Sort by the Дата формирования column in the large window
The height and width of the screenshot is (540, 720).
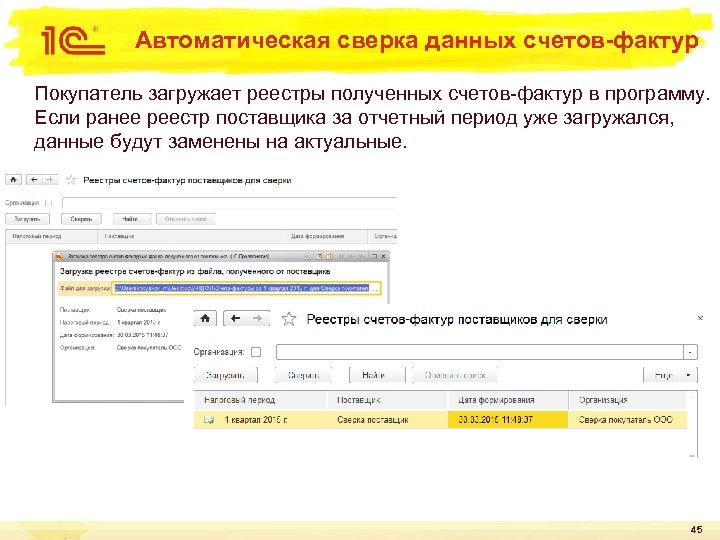[x=508, y=400]
